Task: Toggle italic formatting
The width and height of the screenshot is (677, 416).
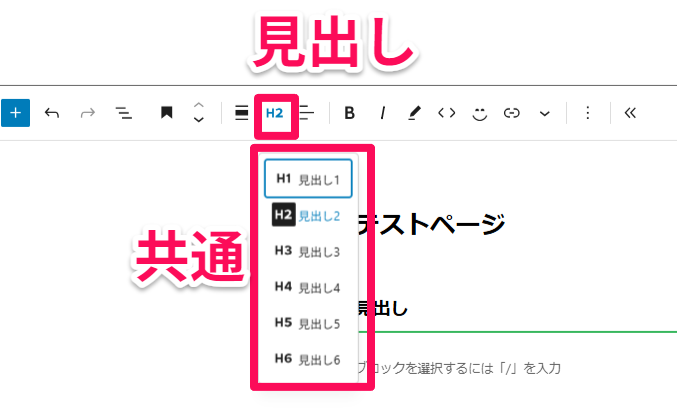Action: point(382,113)
